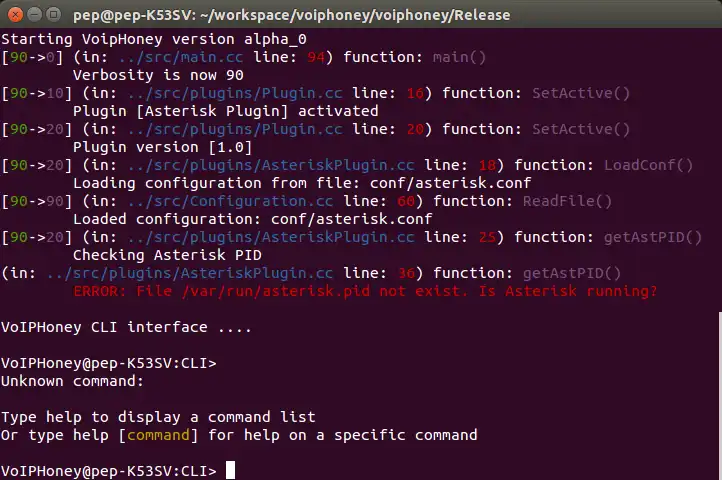Click 'Plugin version [1.0]' line
722x480 pixels.
pyautogui.click(x=155, y=147)
